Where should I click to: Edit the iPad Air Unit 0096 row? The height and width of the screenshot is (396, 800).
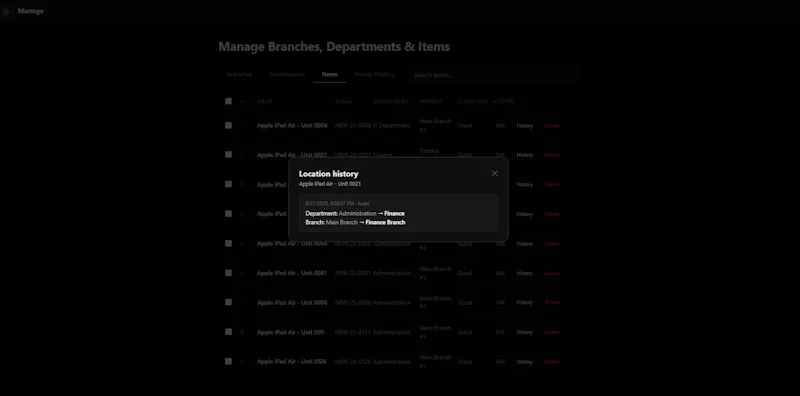click(501, 303)
